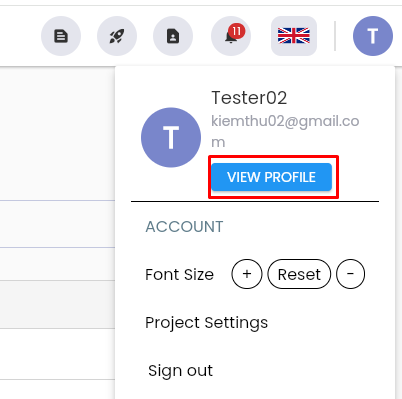The height and width of the screenshot is (399, 402).
Task: Open the contact file icon
Action: [173, 36]
